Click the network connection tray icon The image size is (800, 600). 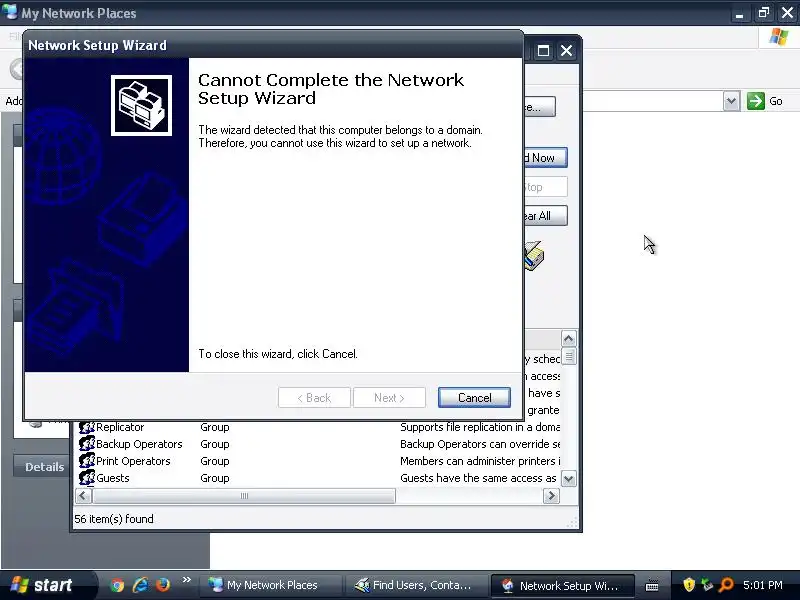(x=707, y=585)
